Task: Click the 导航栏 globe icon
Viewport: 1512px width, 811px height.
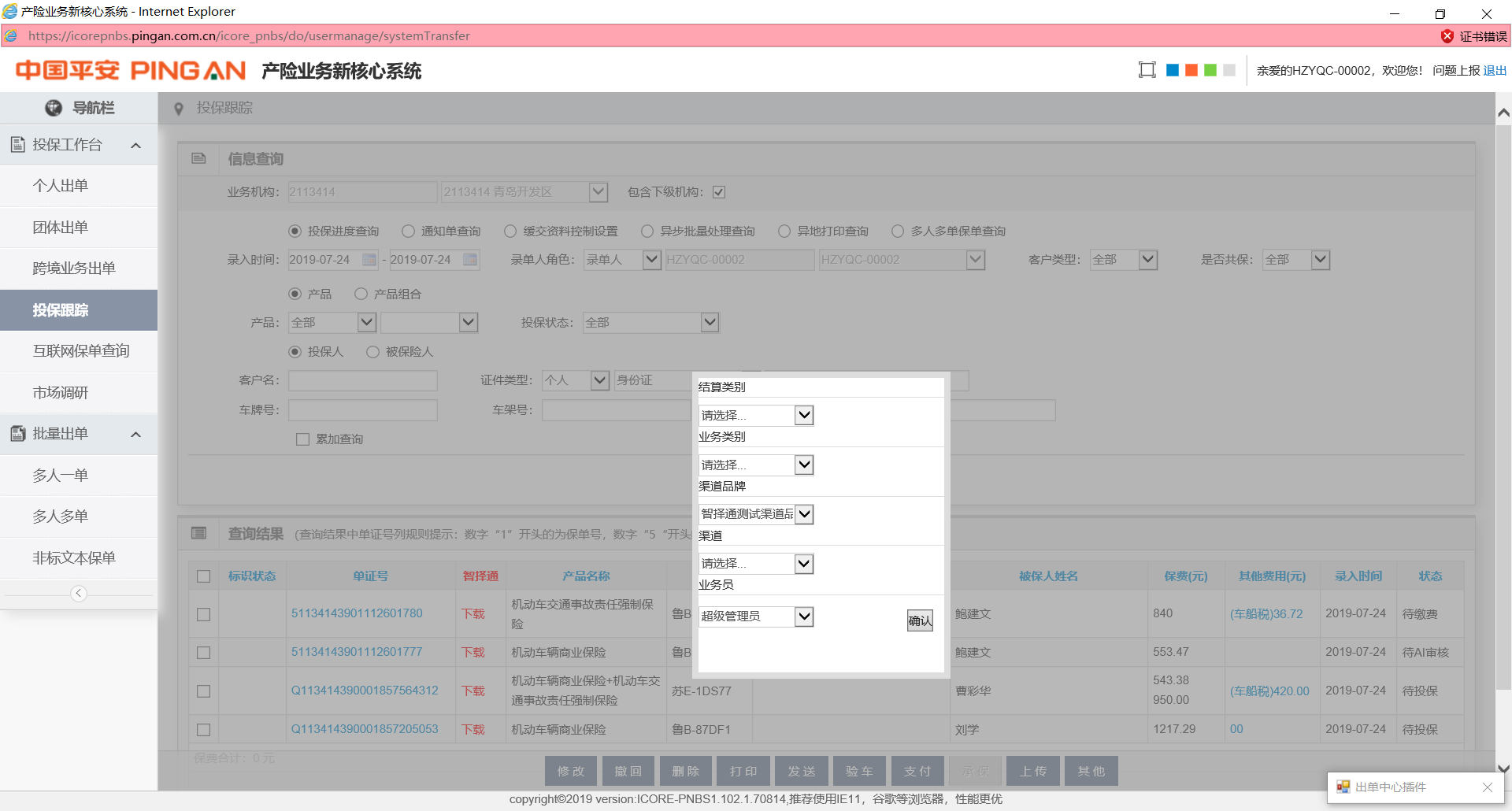Action: pos(54,108)
